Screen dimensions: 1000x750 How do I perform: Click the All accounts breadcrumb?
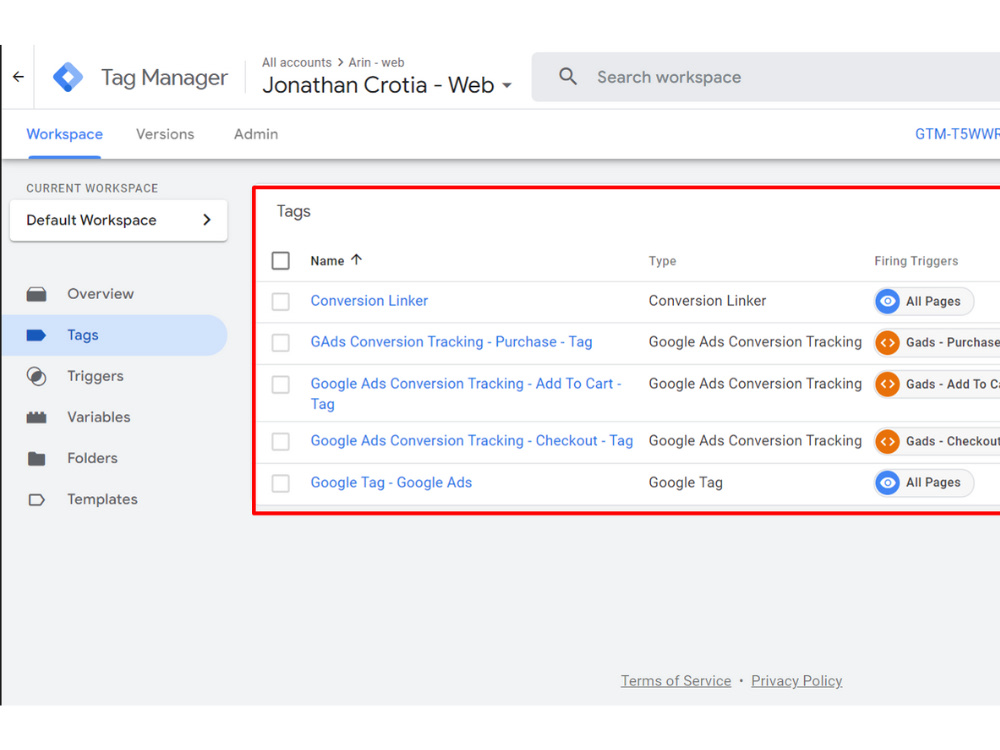pyautogui.click(x=297, y=62)
